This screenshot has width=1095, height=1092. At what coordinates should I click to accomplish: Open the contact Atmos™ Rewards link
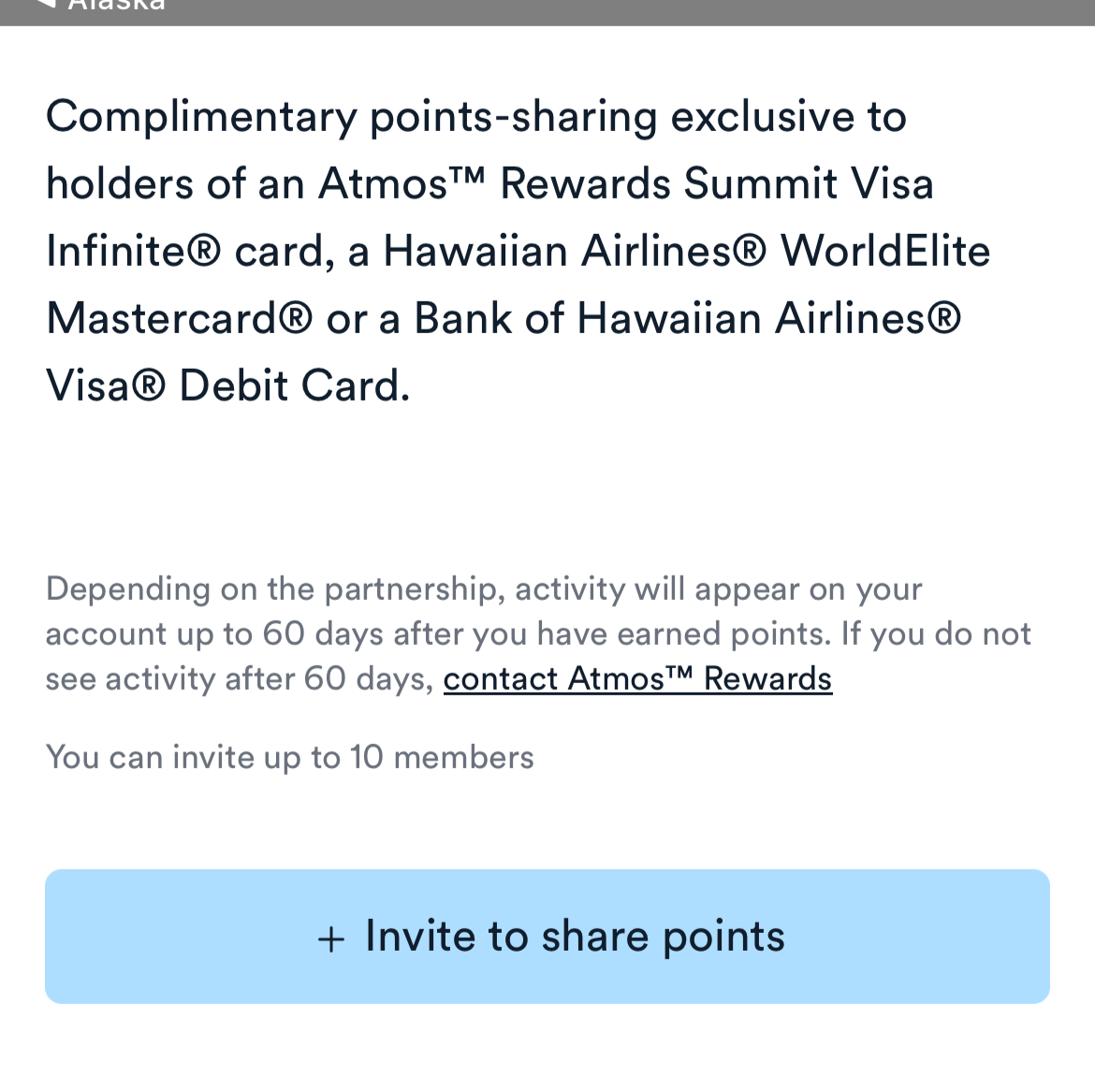637,678
